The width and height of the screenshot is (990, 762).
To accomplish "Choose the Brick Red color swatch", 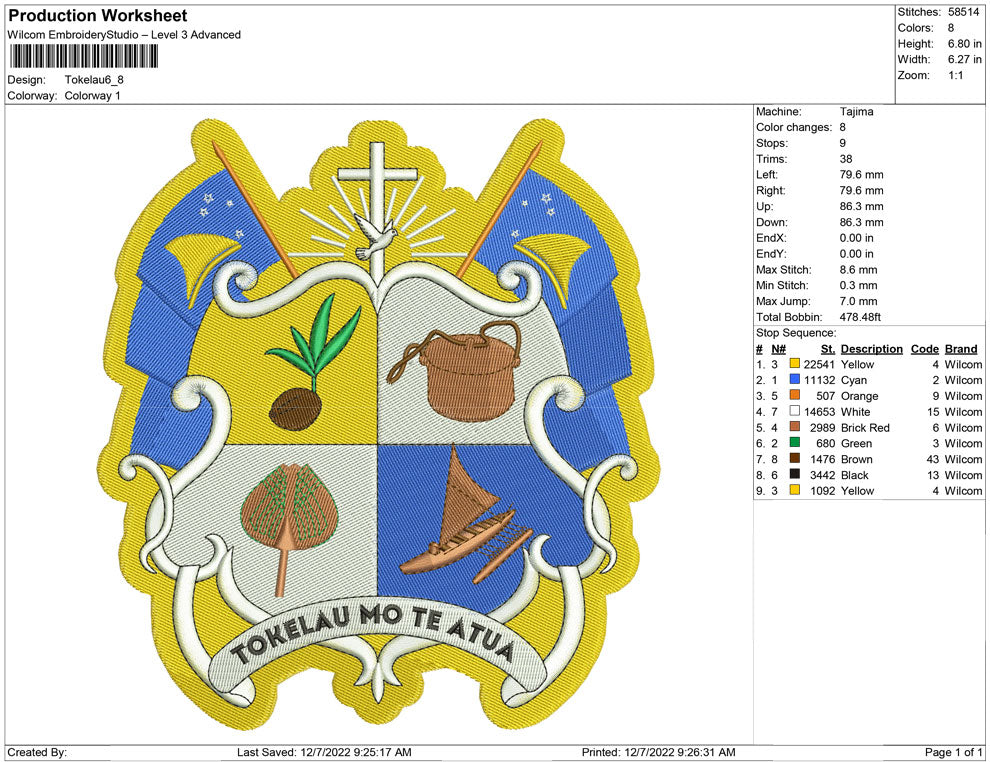I will click(x=794, y=427).
